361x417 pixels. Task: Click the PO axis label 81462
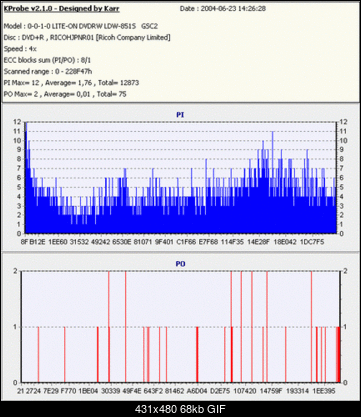175,390
